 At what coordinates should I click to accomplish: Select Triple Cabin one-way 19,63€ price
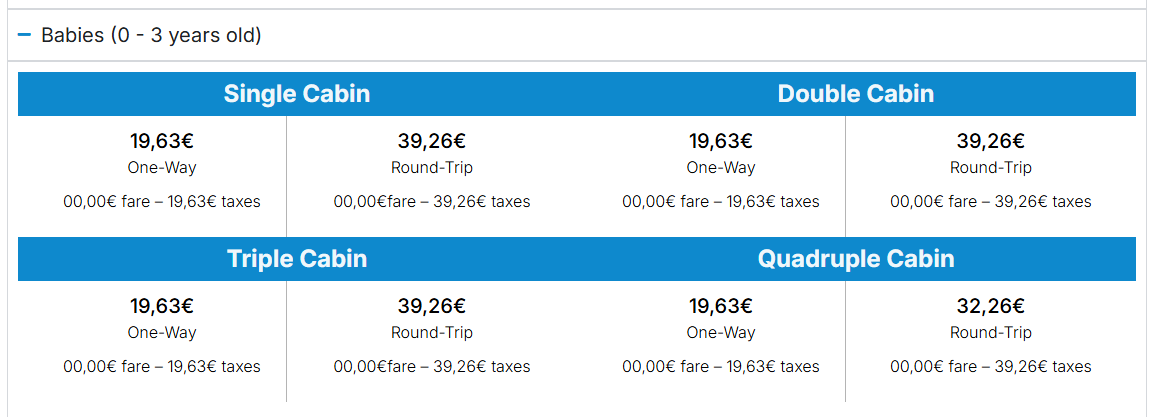162,306
